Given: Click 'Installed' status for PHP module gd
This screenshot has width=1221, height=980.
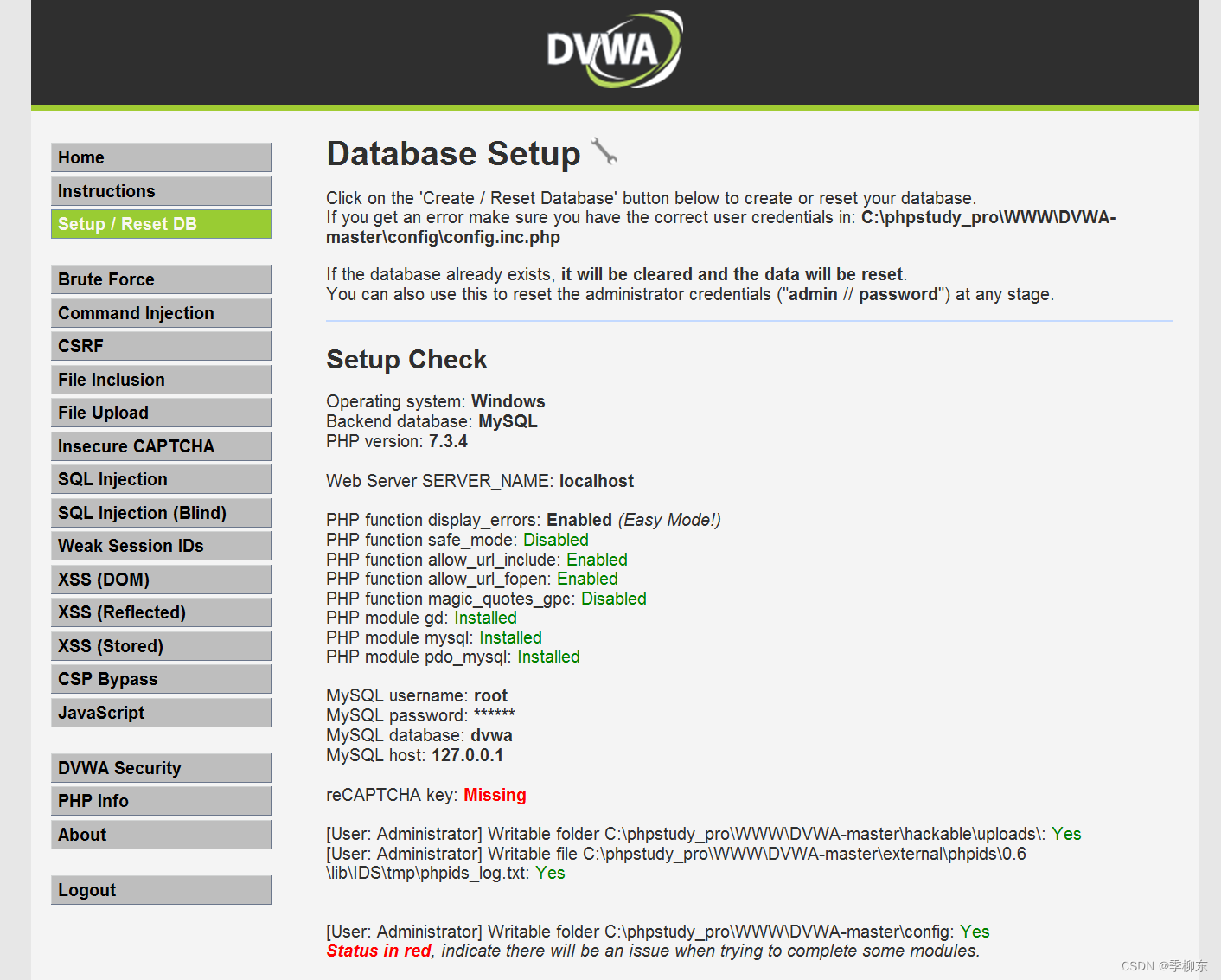Looking at the screenshot, I should tap(485, 618).
